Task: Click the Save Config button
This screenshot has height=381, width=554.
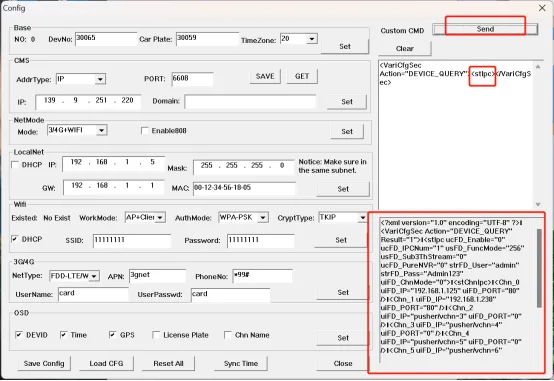Action: click(44, 363)
